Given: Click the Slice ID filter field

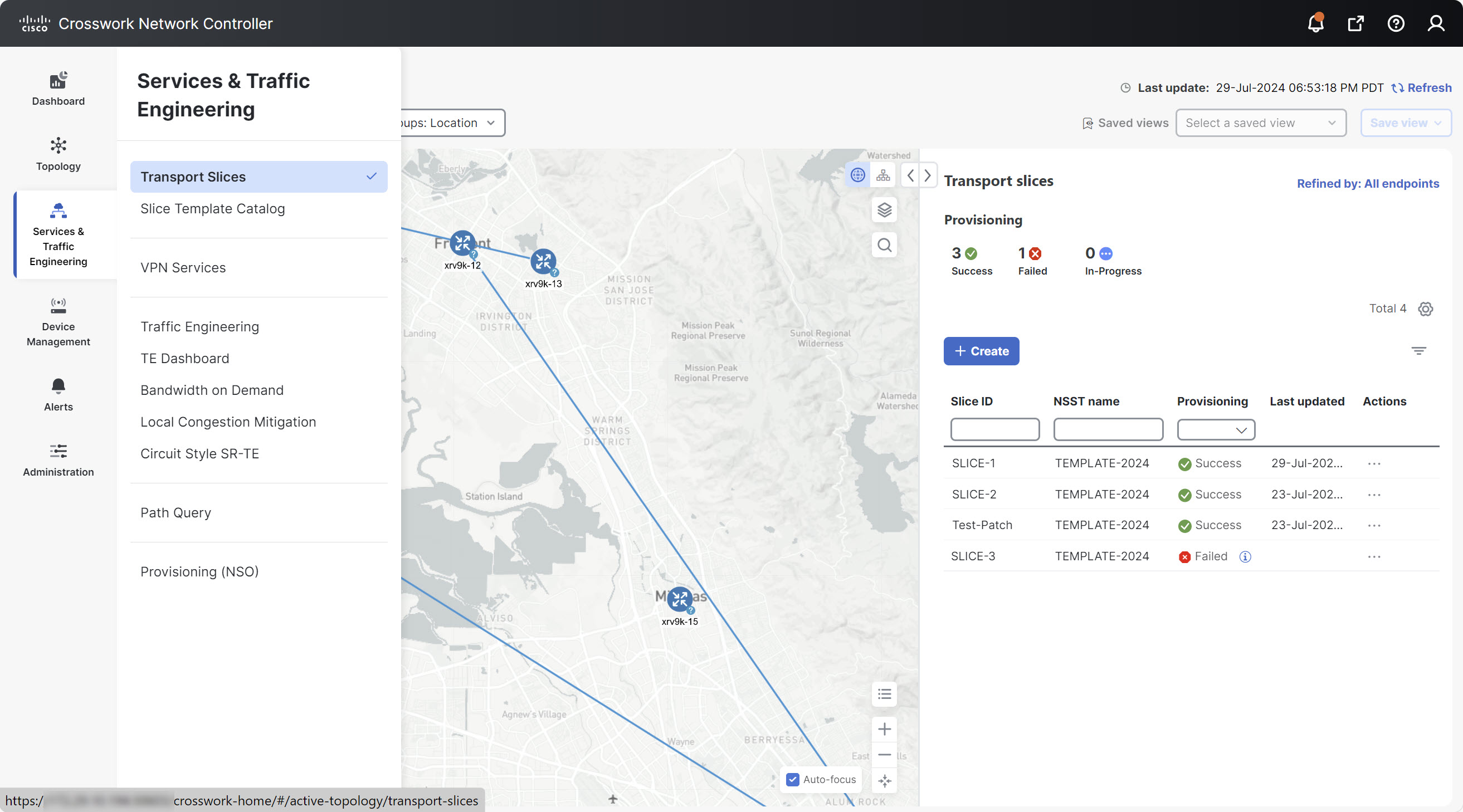Looking at the screenshot, I should 994,430.
